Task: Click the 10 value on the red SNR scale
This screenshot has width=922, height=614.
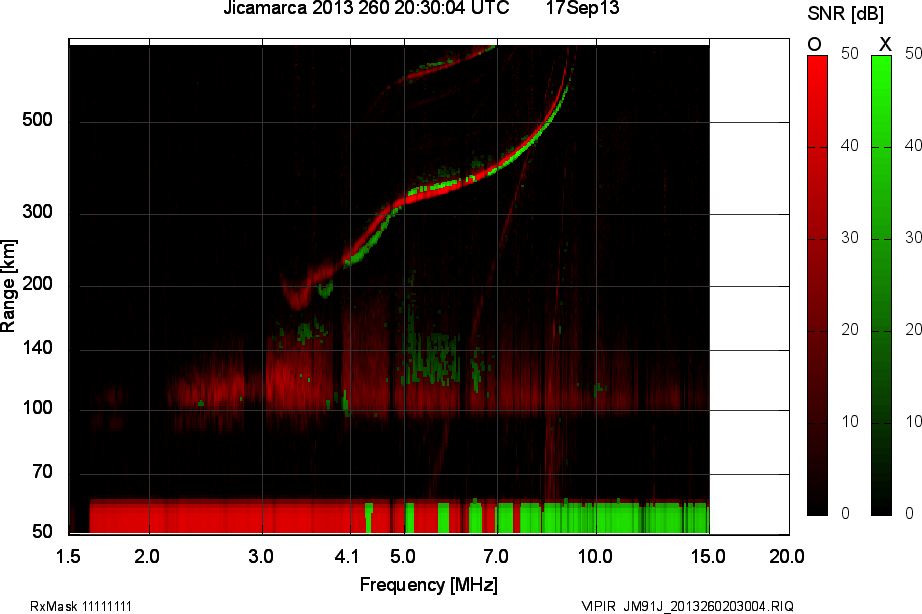Action: 850,421
